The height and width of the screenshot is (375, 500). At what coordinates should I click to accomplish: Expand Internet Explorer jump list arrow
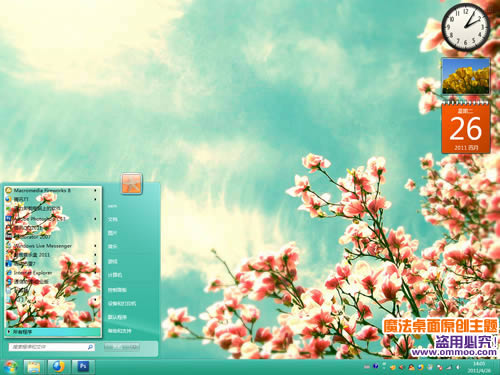(x=95, y=273)
